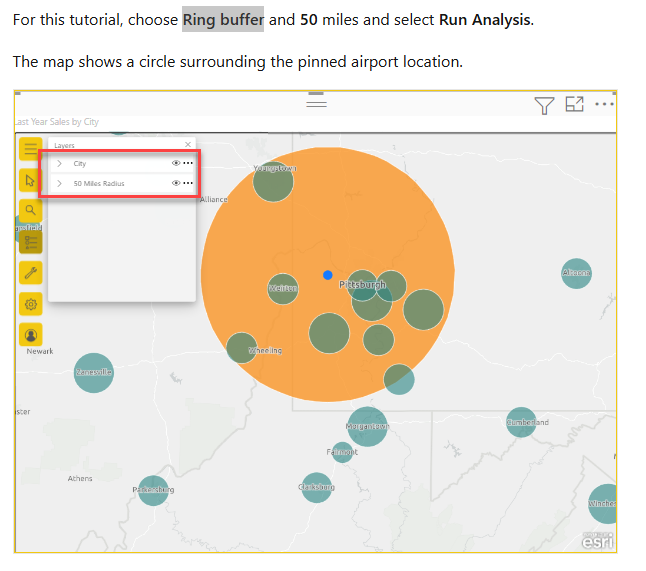Open the analysis wrench tool
Screen dimensions: 646x571
point(30,273)
